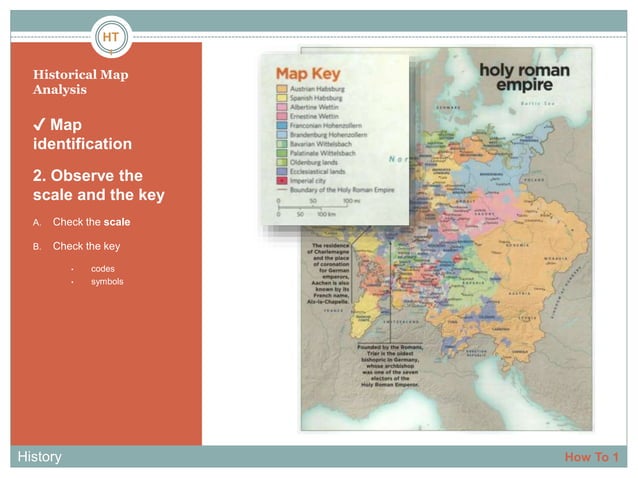The image size is (638, 478).
Task: Click the Ecclesiastical lands color swatch
Action: coord(282,172)
